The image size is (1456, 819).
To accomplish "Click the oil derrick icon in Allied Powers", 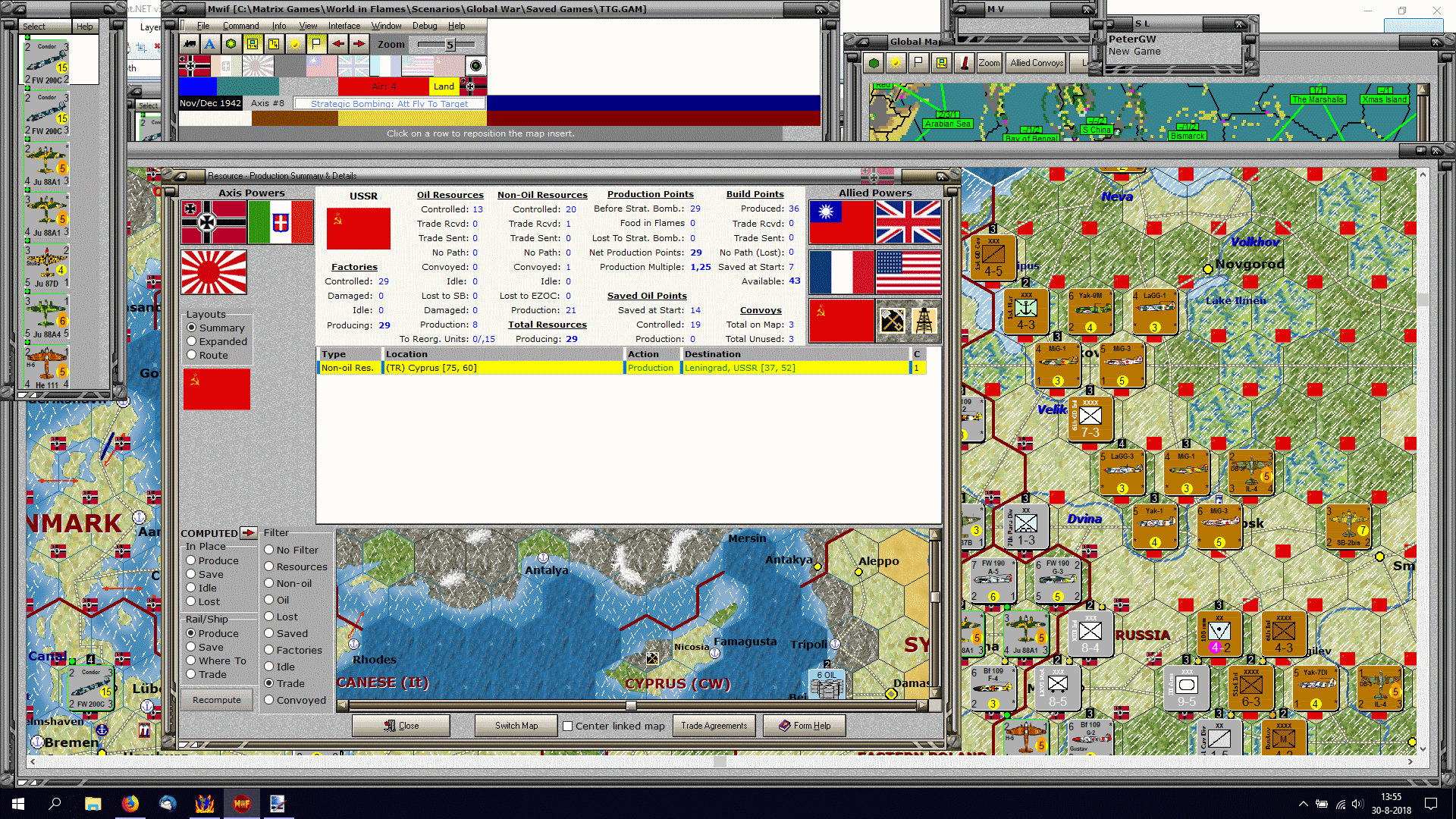I will 924,321.
